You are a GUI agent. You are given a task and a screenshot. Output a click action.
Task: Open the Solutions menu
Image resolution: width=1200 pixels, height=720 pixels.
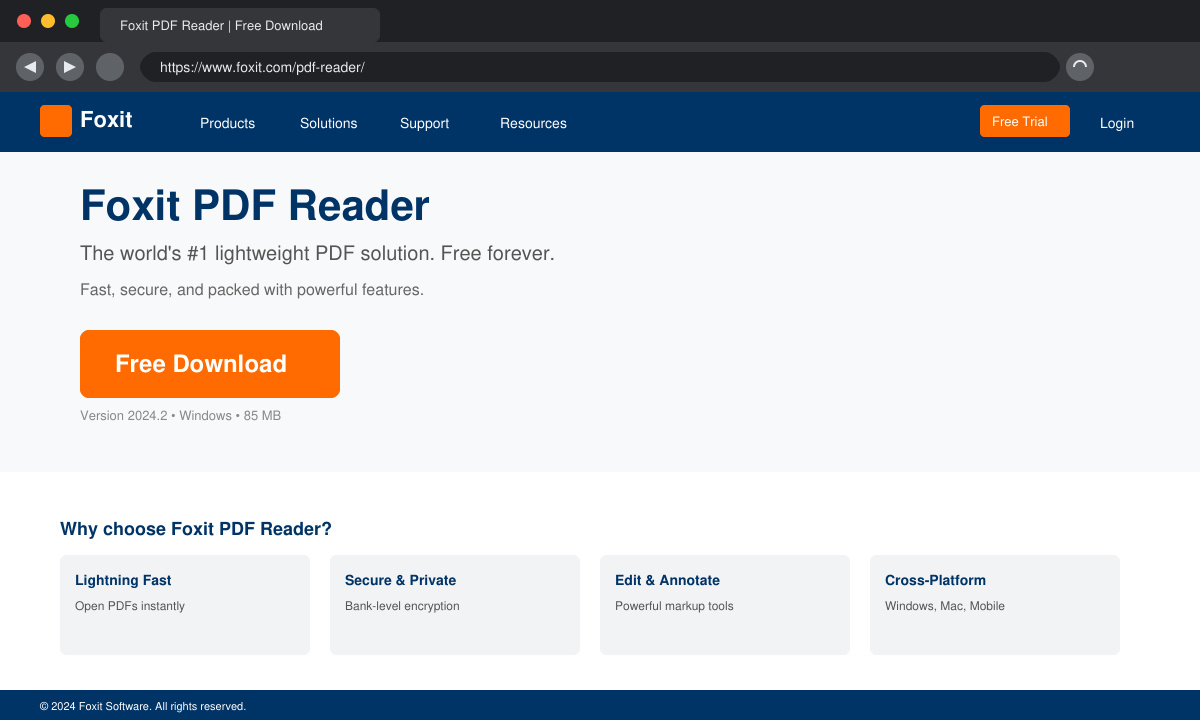pyautogui.click(x=329, y=123)
